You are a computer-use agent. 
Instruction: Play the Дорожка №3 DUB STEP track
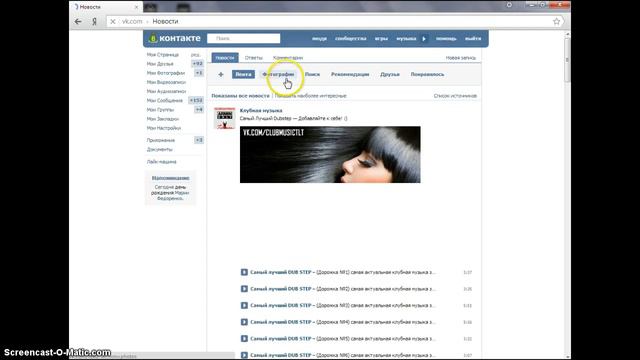point(244,305)
